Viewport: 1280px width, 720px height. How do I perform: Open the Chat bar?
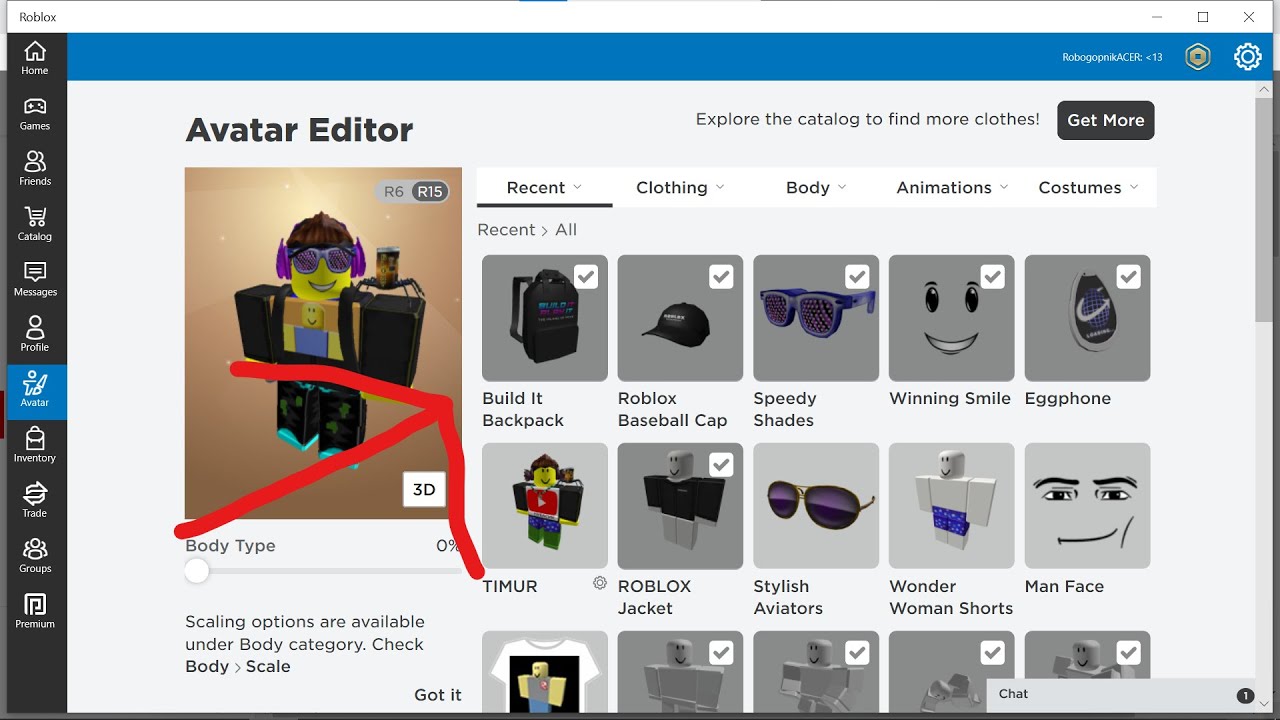tap(1122, 694)
